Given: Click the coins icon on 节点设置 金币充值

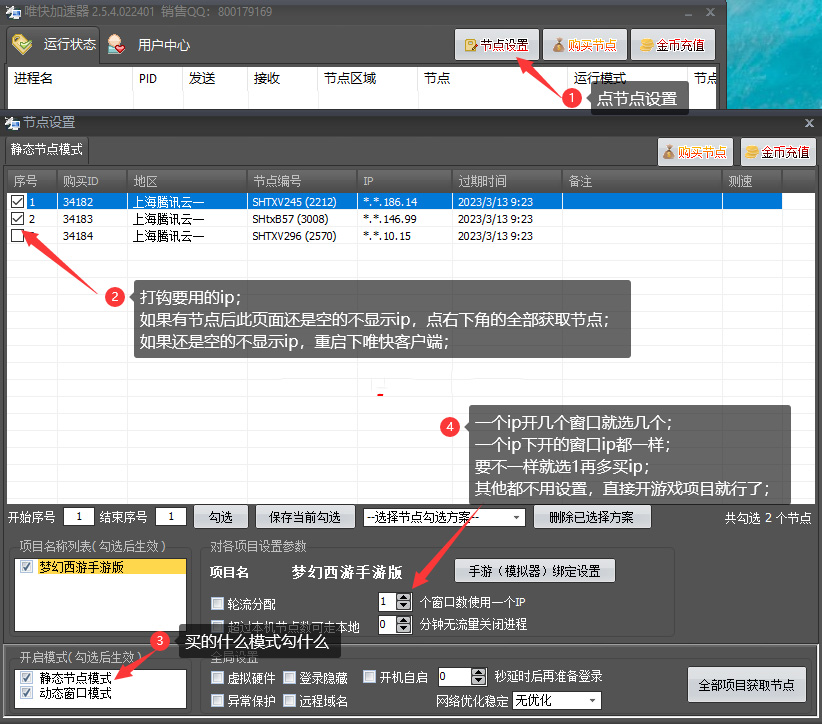Looking at the screenshot, I should (x=752, y=152).
